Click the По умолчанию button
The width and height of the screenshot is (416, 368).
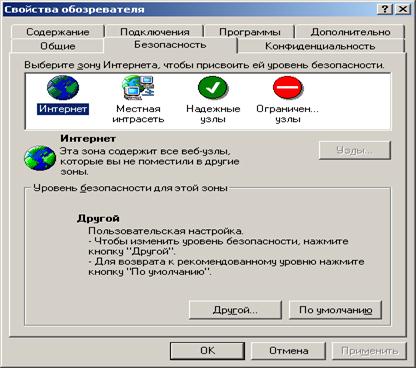click(x=335, y=310)
